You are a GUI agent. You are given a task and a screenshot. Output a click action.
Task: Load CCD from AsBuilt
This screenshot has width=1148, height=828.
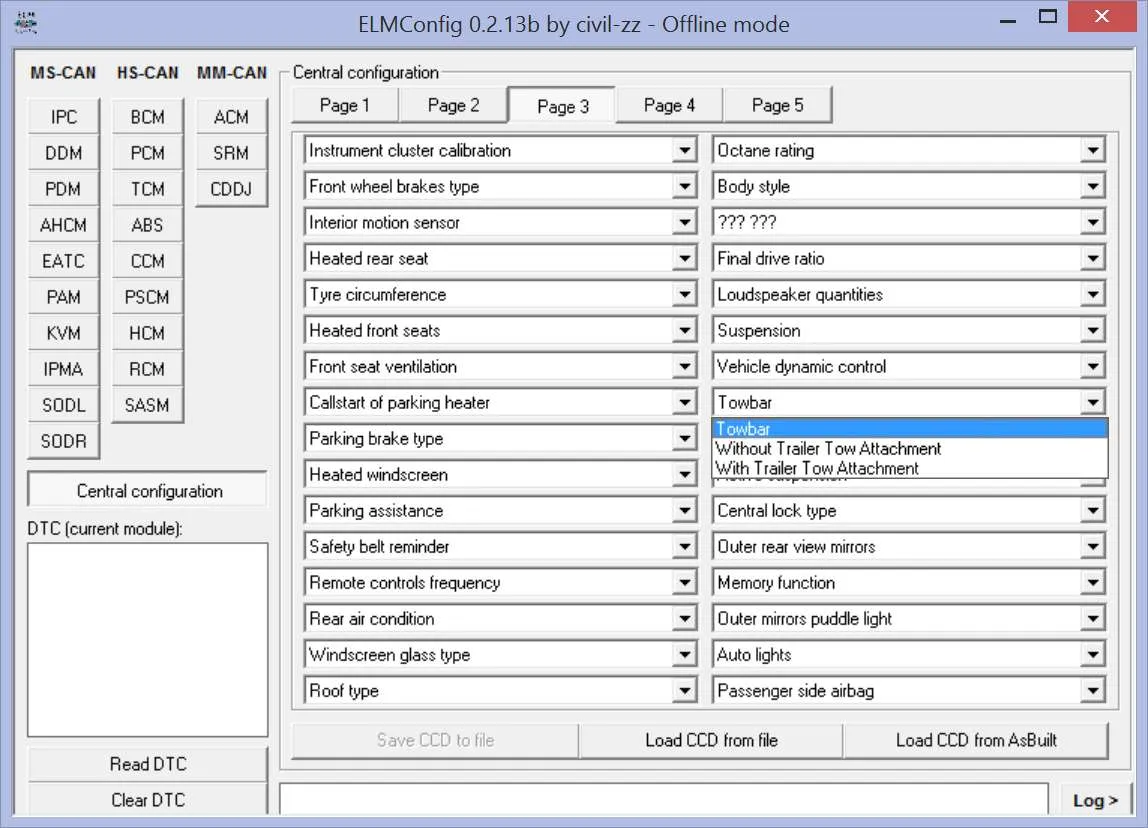pos(975,741)
